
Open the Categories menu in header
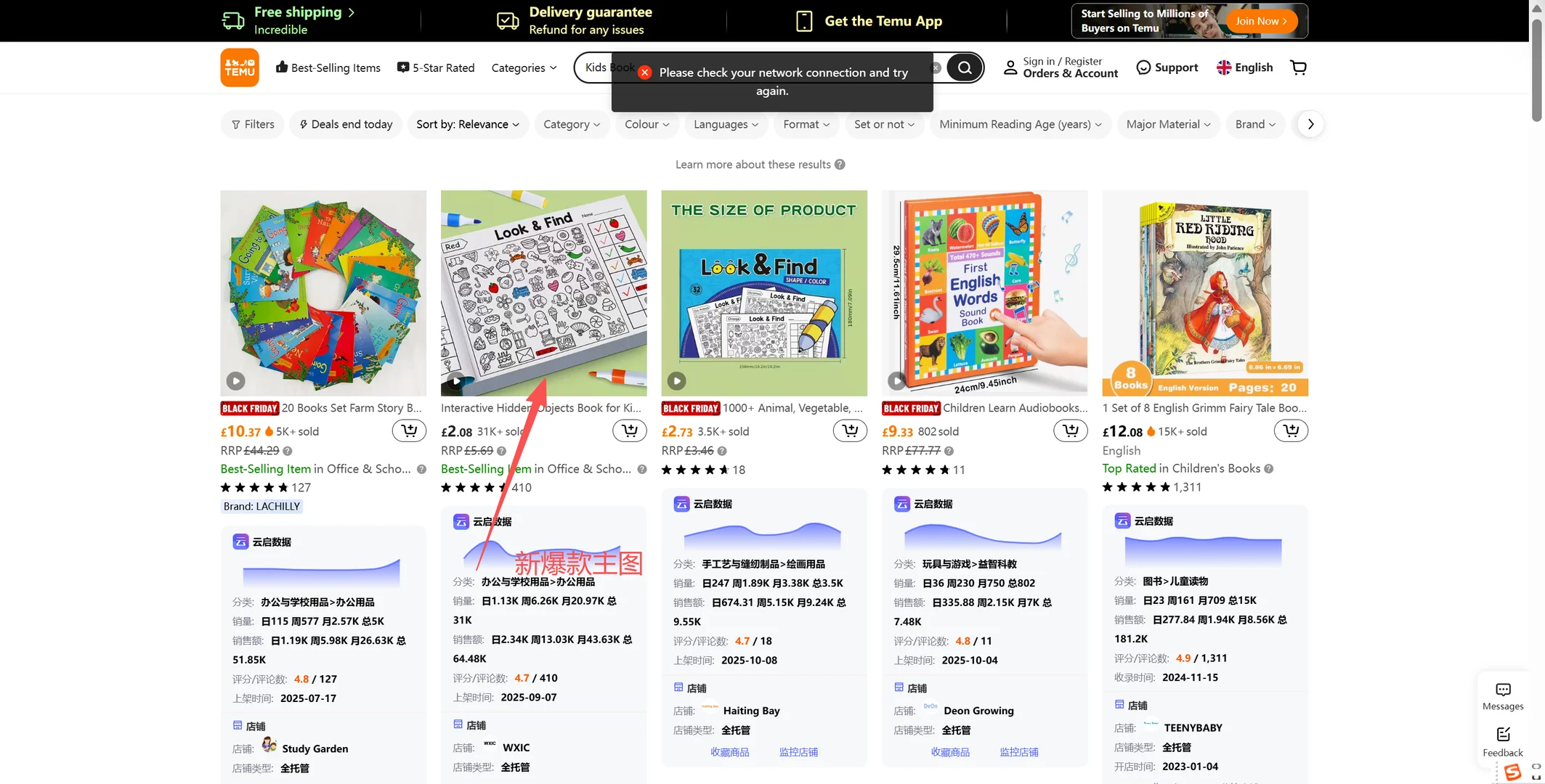tap(524, 68)
